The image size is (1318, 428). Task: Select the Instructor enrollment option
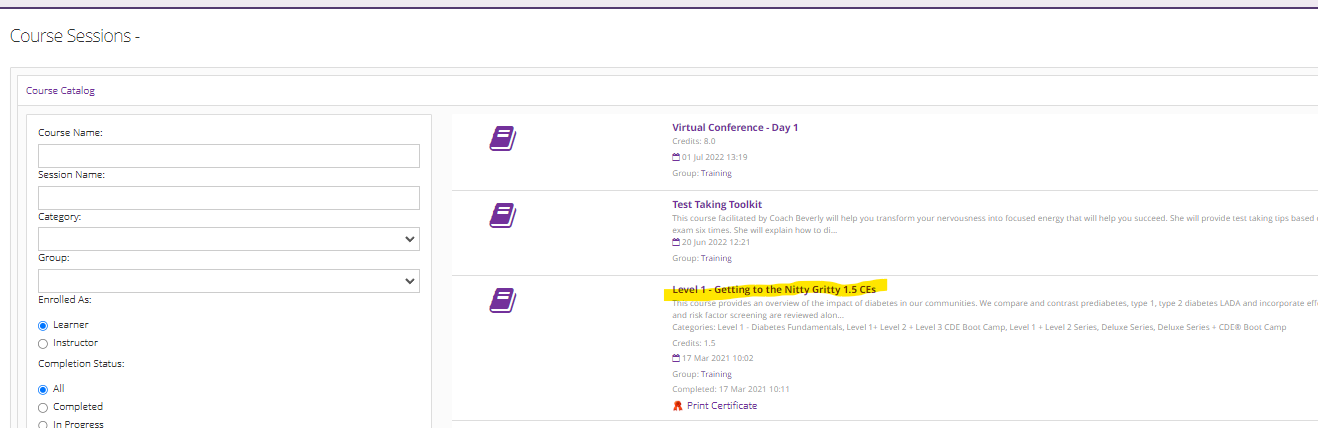(x=43, y=343)
